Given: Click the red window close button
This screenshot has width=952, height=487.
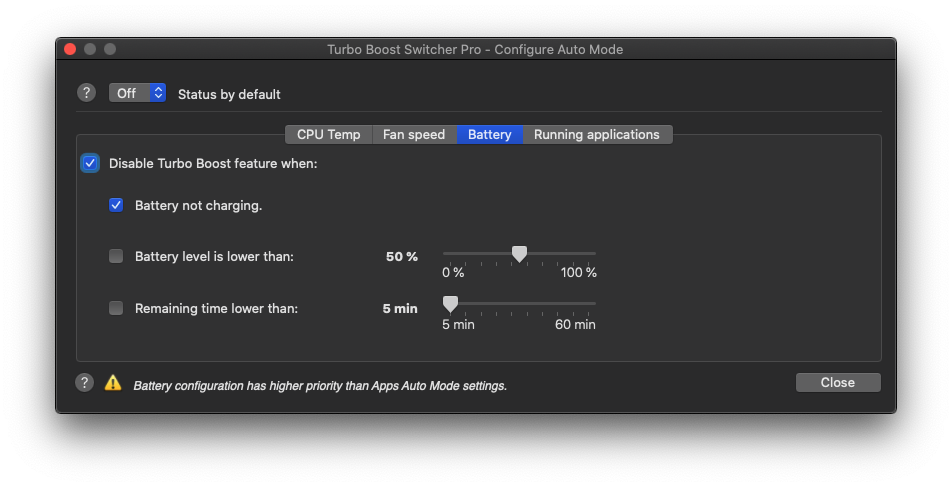Looking at the screenshot, I should tap(70, 49).
